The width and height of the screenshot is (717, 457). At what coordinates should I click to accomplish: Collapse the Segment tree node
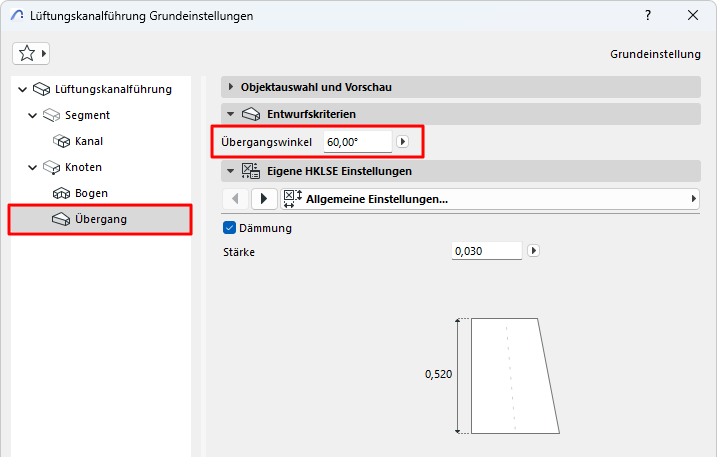click(32, 115)
